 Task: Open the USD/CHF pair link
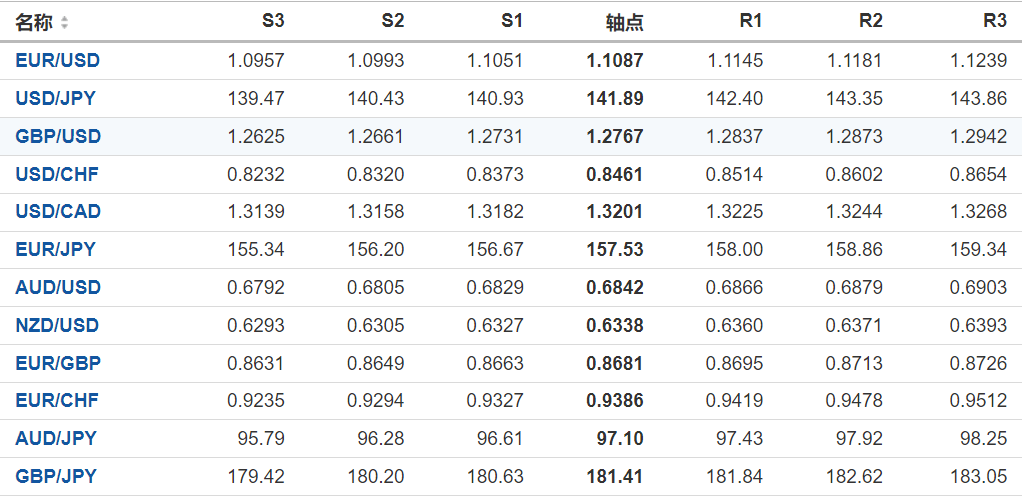pyautogui.click(x=57, y=174)
